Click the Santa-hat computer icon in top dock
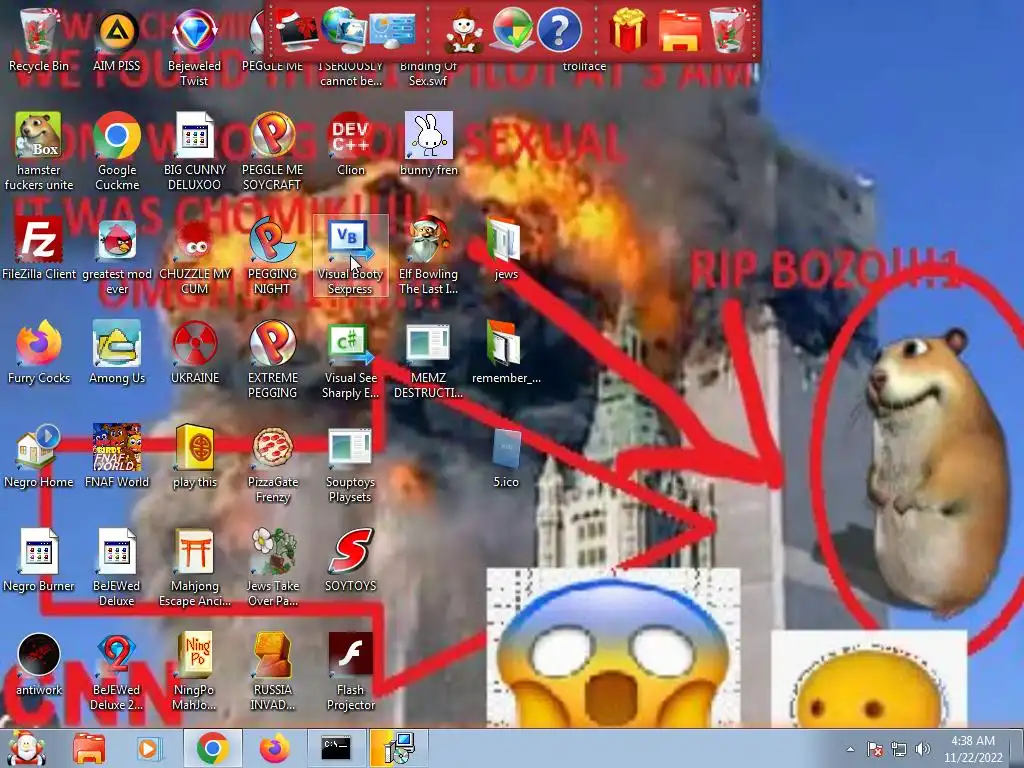1024x768 pixels. click(295, 29)
